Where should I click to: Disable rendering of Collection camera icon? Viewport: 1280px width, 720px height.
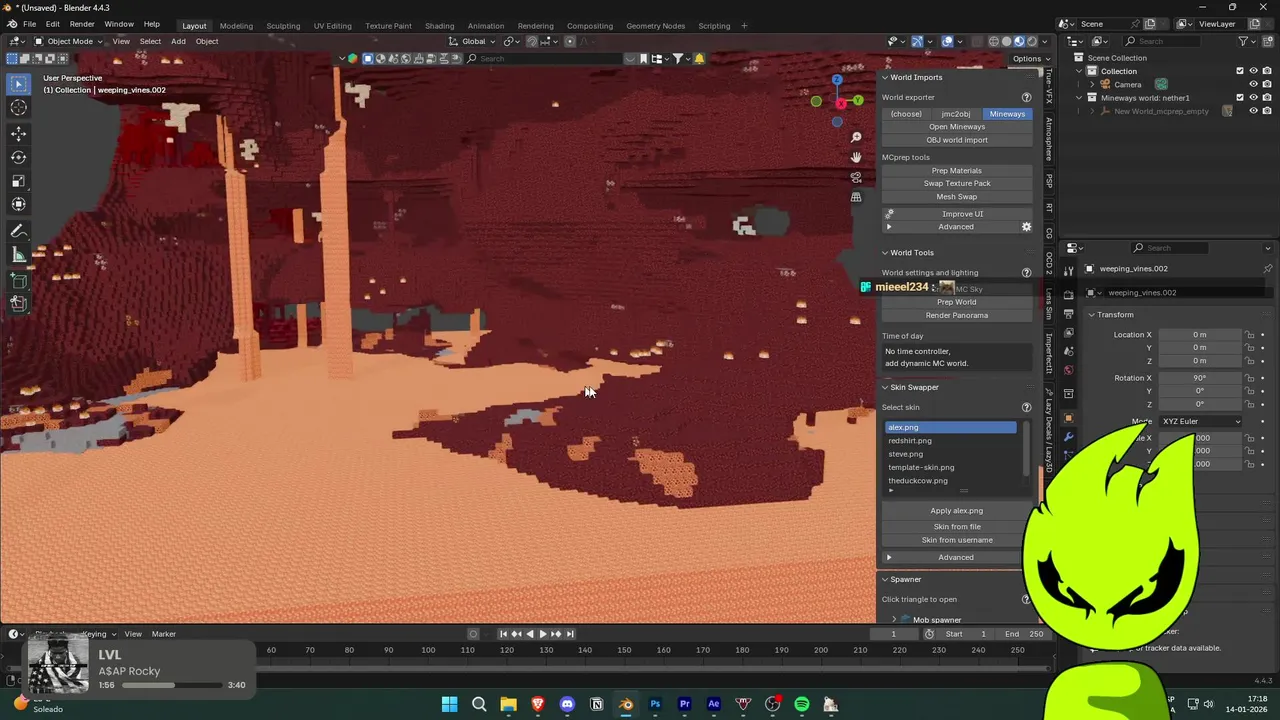click(x=1266, y=71)
